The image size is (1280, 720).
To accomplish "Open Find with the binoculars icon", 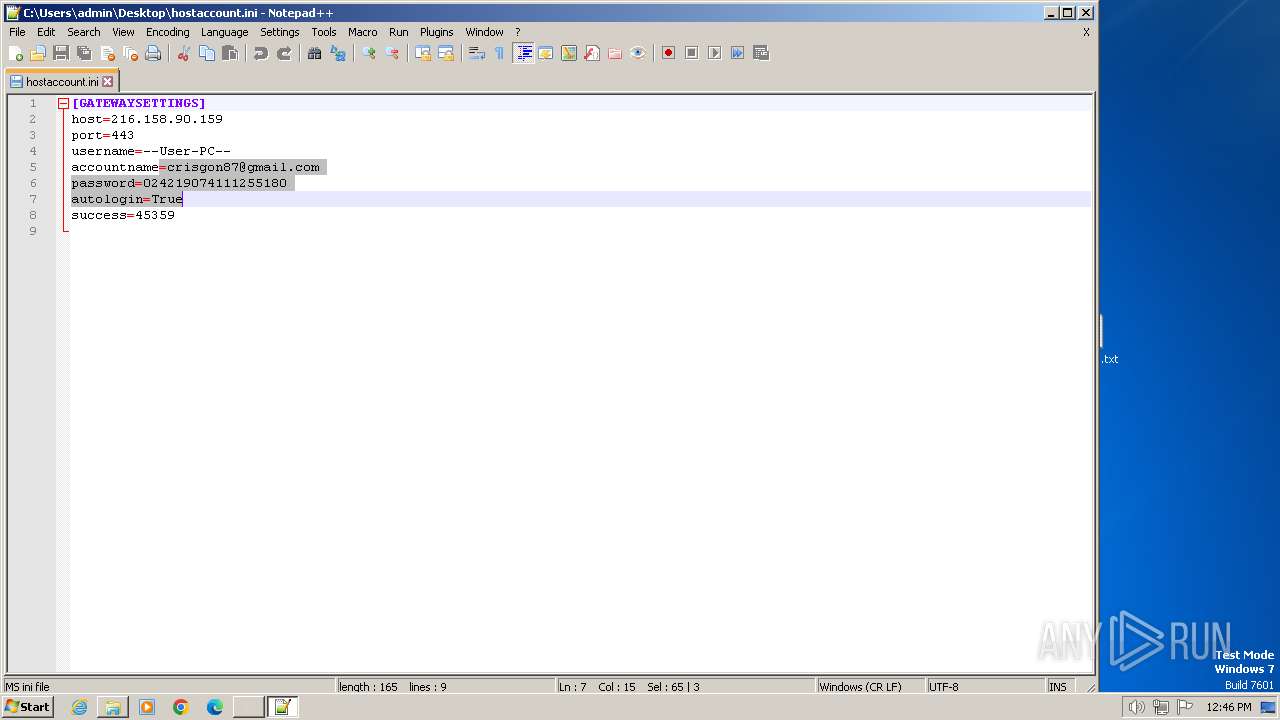I will 315,53.
